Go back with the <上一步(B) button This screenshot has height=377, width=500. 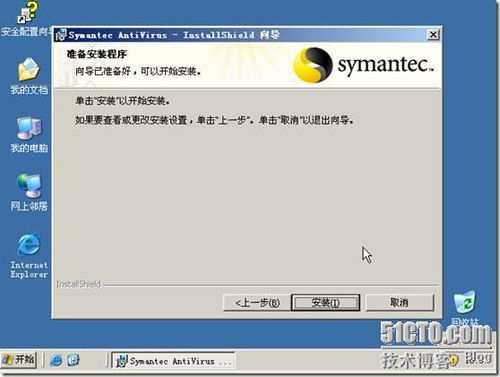point(257,303)
